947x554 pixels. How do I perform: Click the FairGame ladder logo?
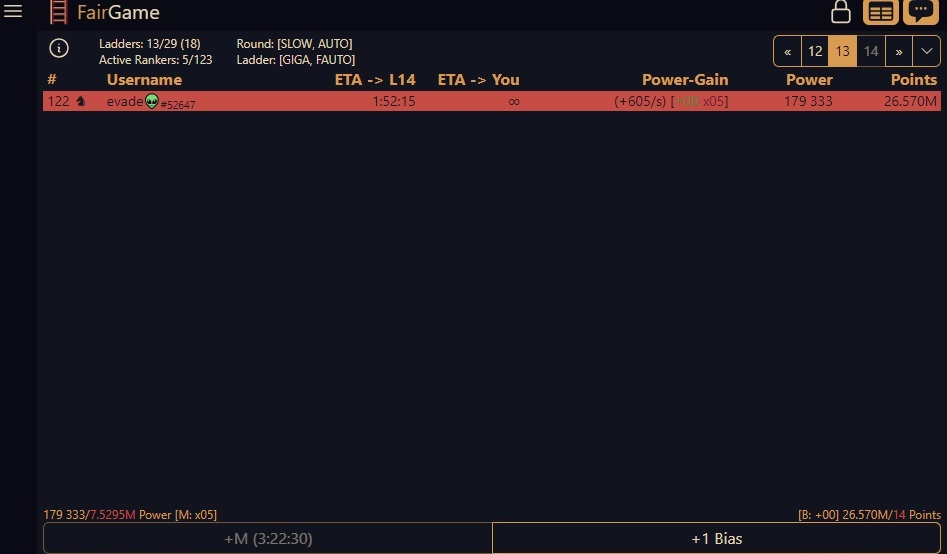(x=59, y=13)
